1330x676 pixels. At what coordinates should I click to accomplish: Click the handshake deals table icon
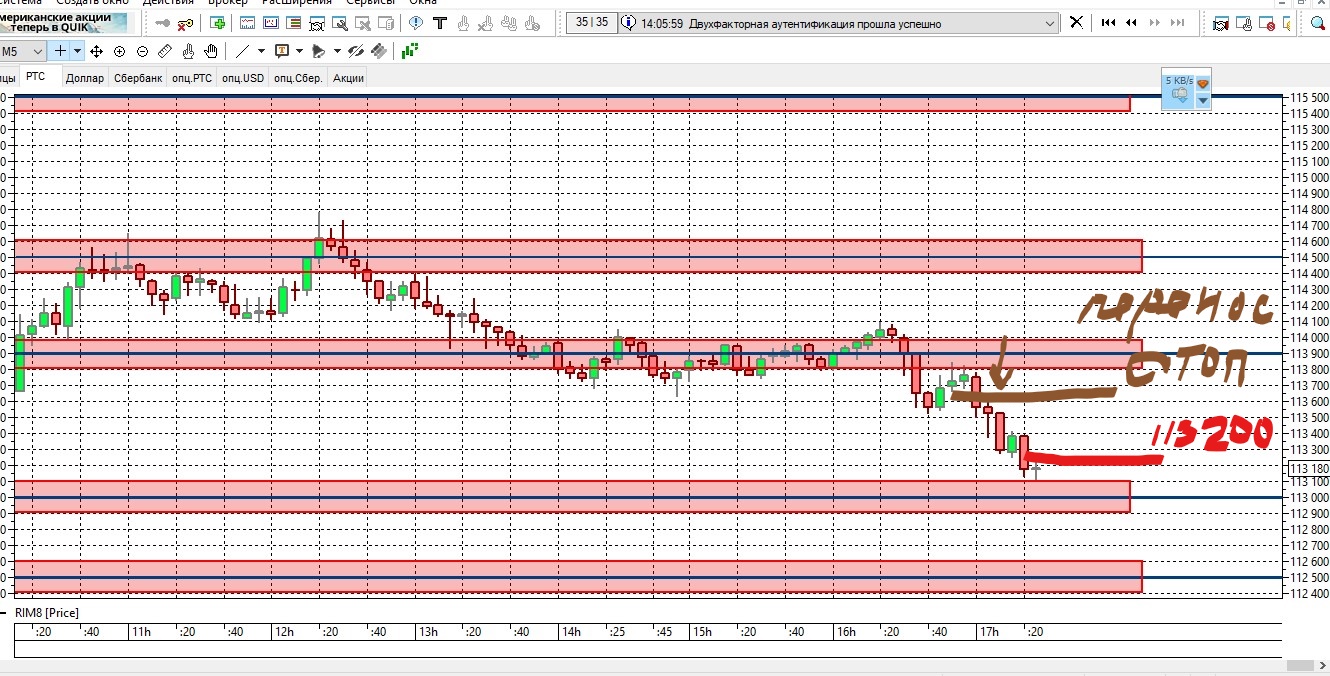tap(1221, 23)
